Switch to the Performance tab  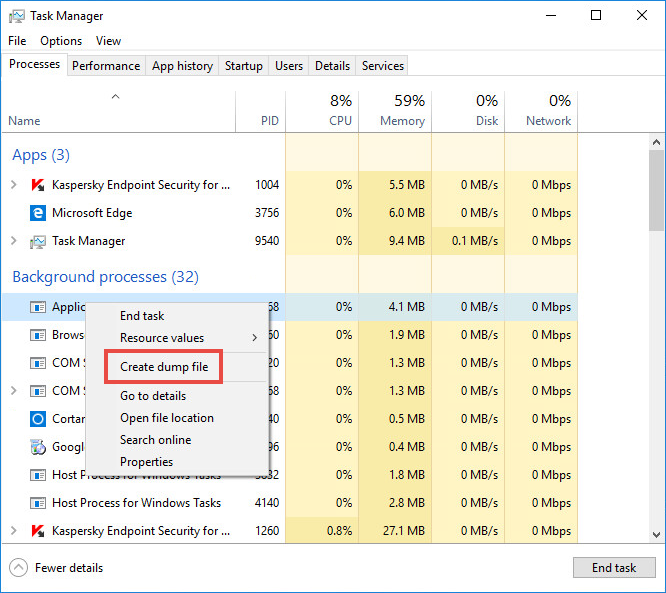pos(106,66)
